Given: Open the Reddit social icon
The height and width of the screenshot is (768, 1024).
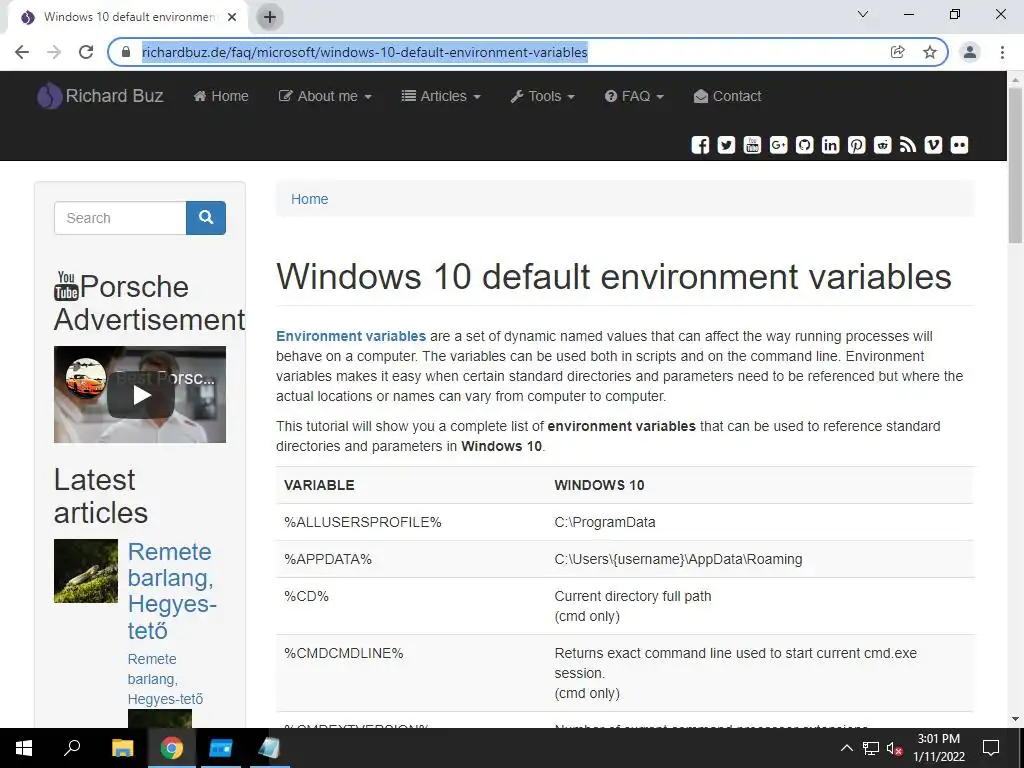Looking at the screenshot, I should 882,145.
